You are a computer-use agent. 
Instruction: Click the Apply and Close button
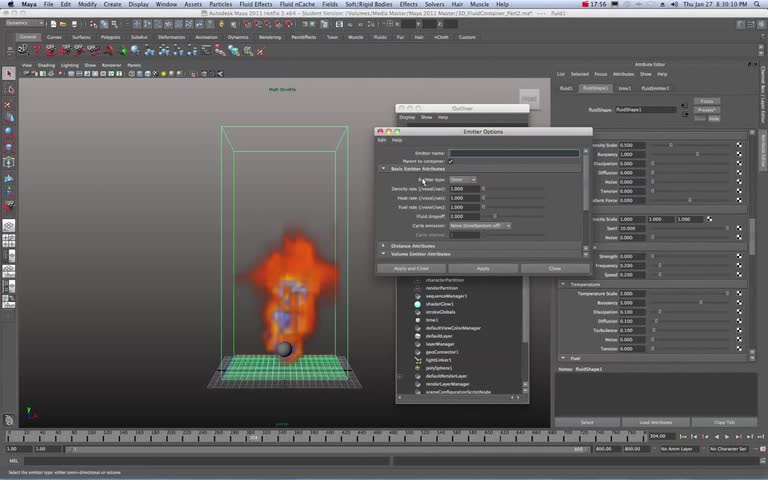pos(411,268)
